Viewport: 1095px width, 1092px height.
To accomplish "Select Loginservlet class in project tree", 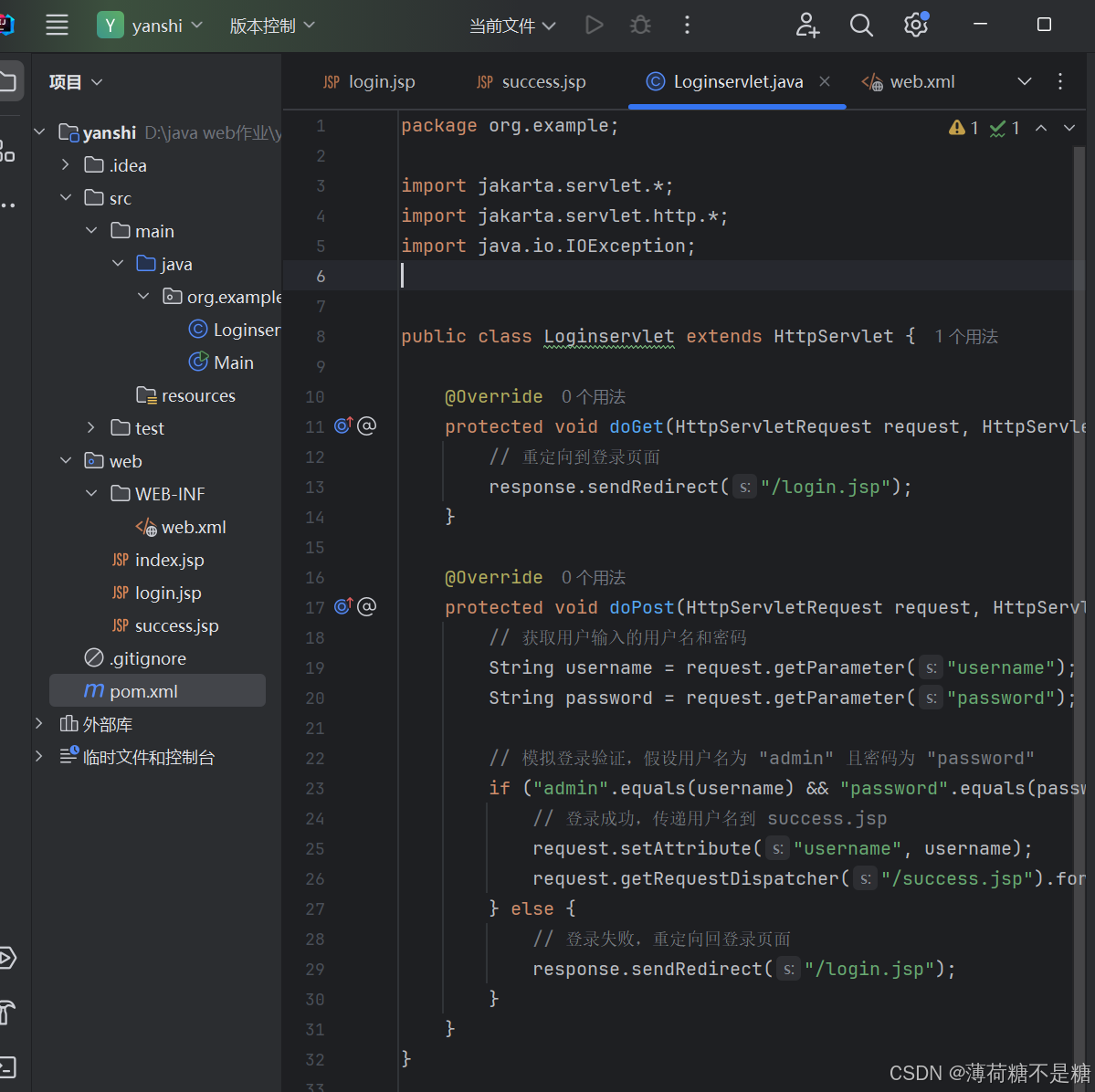I will point(235,330).
